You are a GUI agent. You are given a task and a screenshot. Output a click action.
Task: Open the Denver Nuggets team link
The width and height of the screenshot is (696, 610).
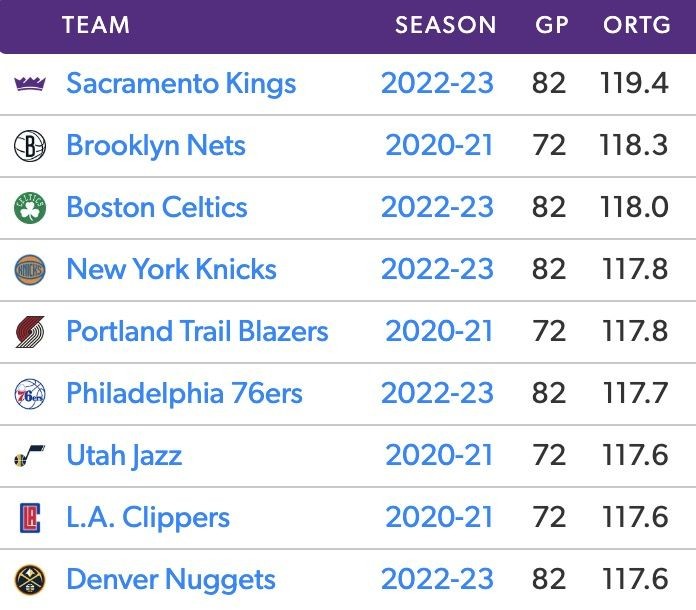(x=171, y=580)
